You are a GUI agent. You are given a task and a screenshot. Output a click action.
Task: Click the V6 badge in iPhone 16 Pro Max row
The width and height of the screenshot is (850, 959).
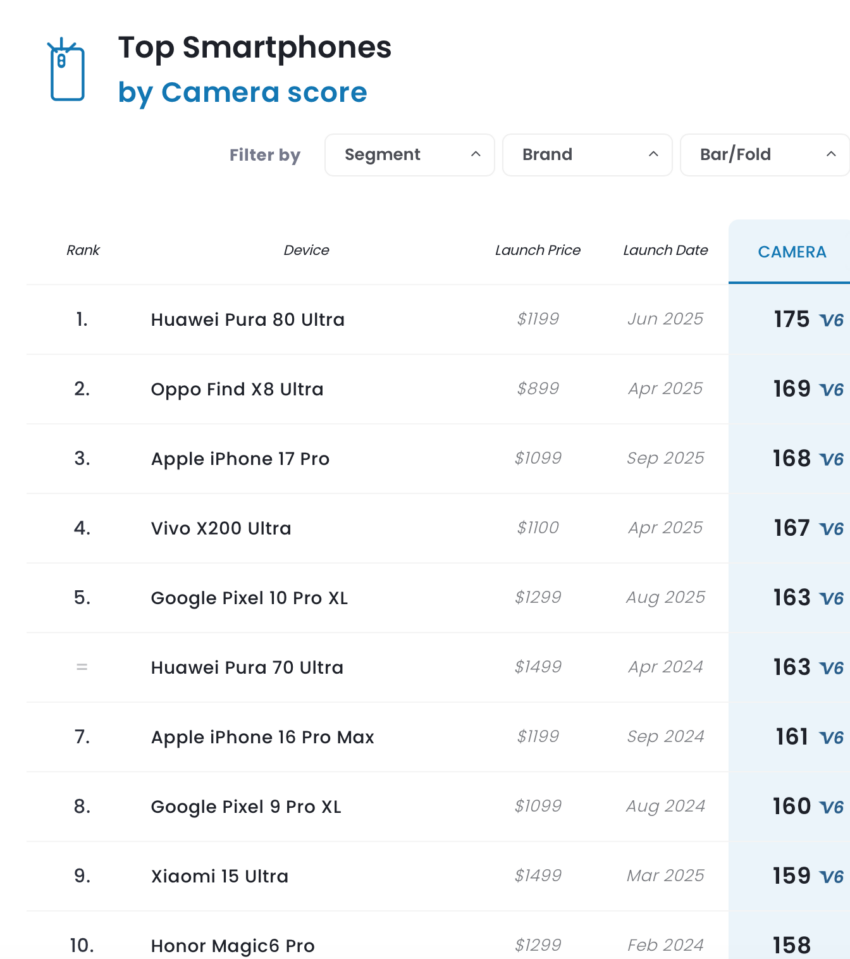831,738
